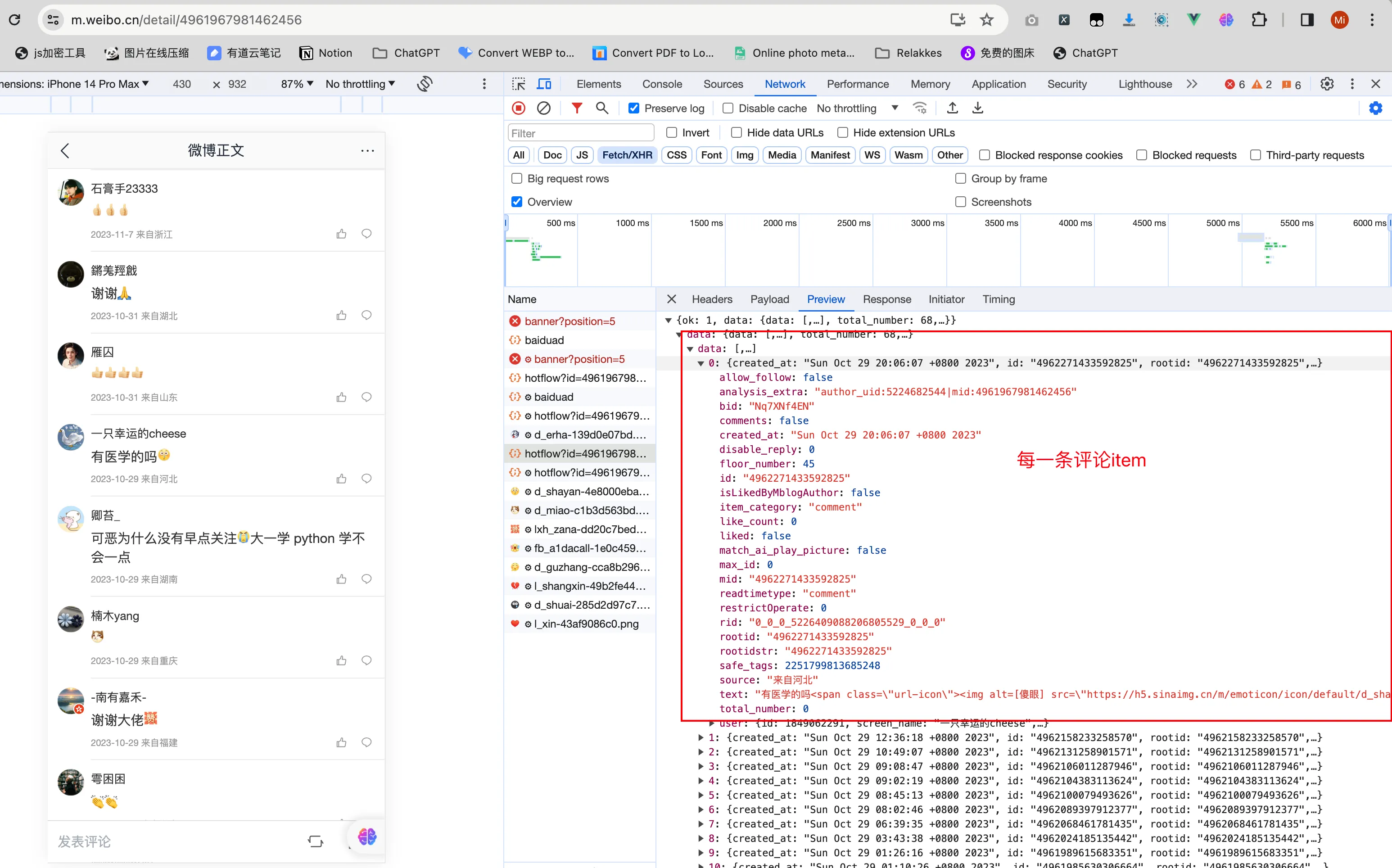
Task: Uncheck the Preserve log checkbox
Action: tap(634, 108)
